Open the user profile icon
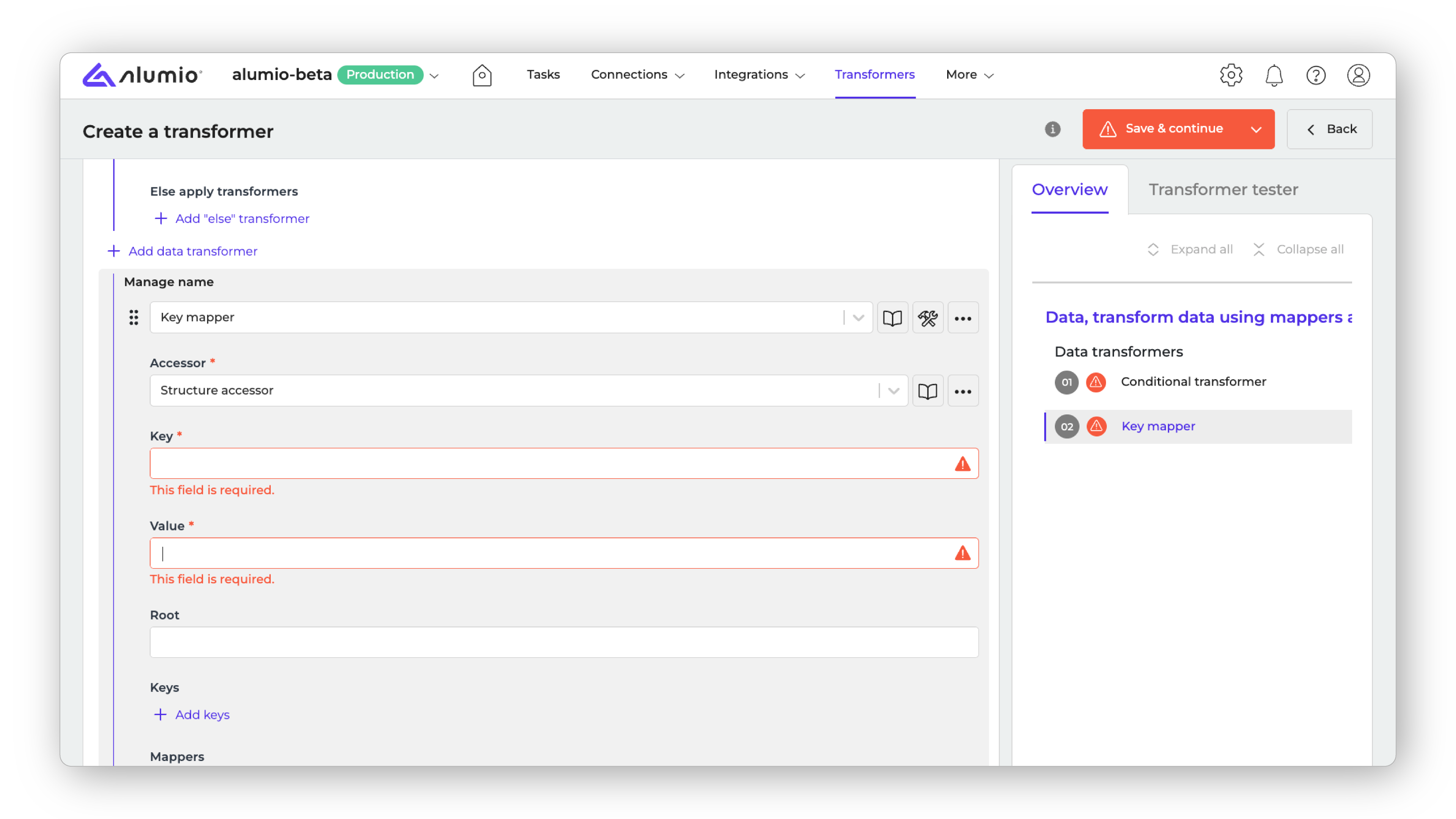The height and width of the screenshot is (819, 1456). pyautogui.click(x=1358, y=75)
